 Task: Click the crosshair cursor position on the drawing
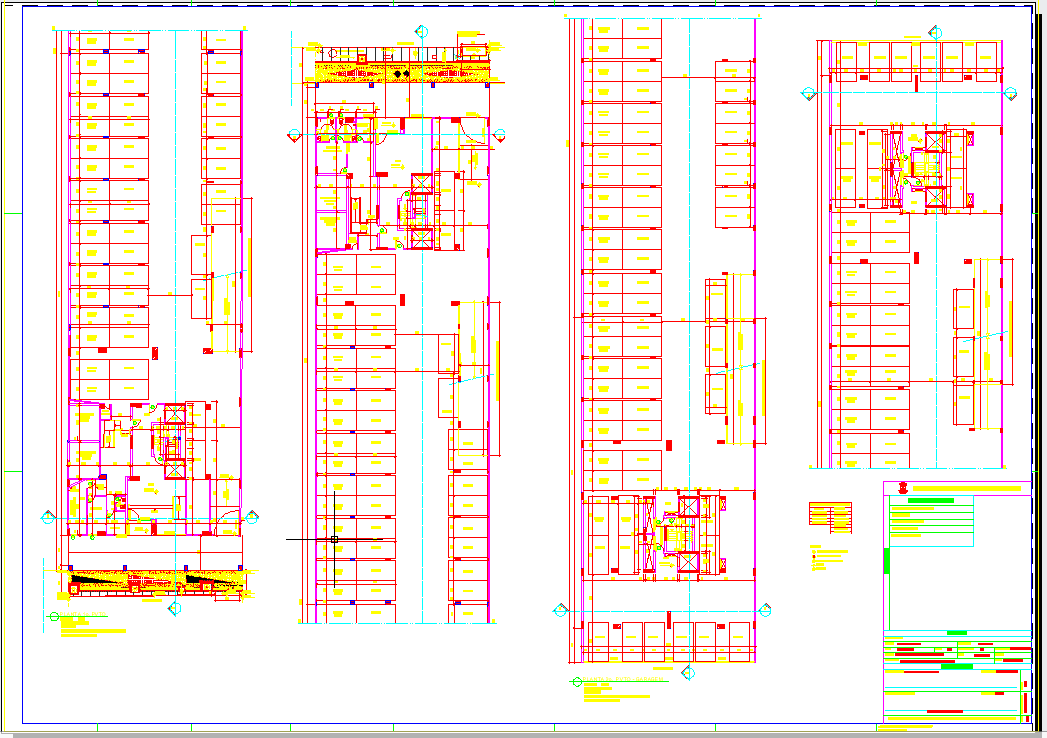click(x=333, y=538)
